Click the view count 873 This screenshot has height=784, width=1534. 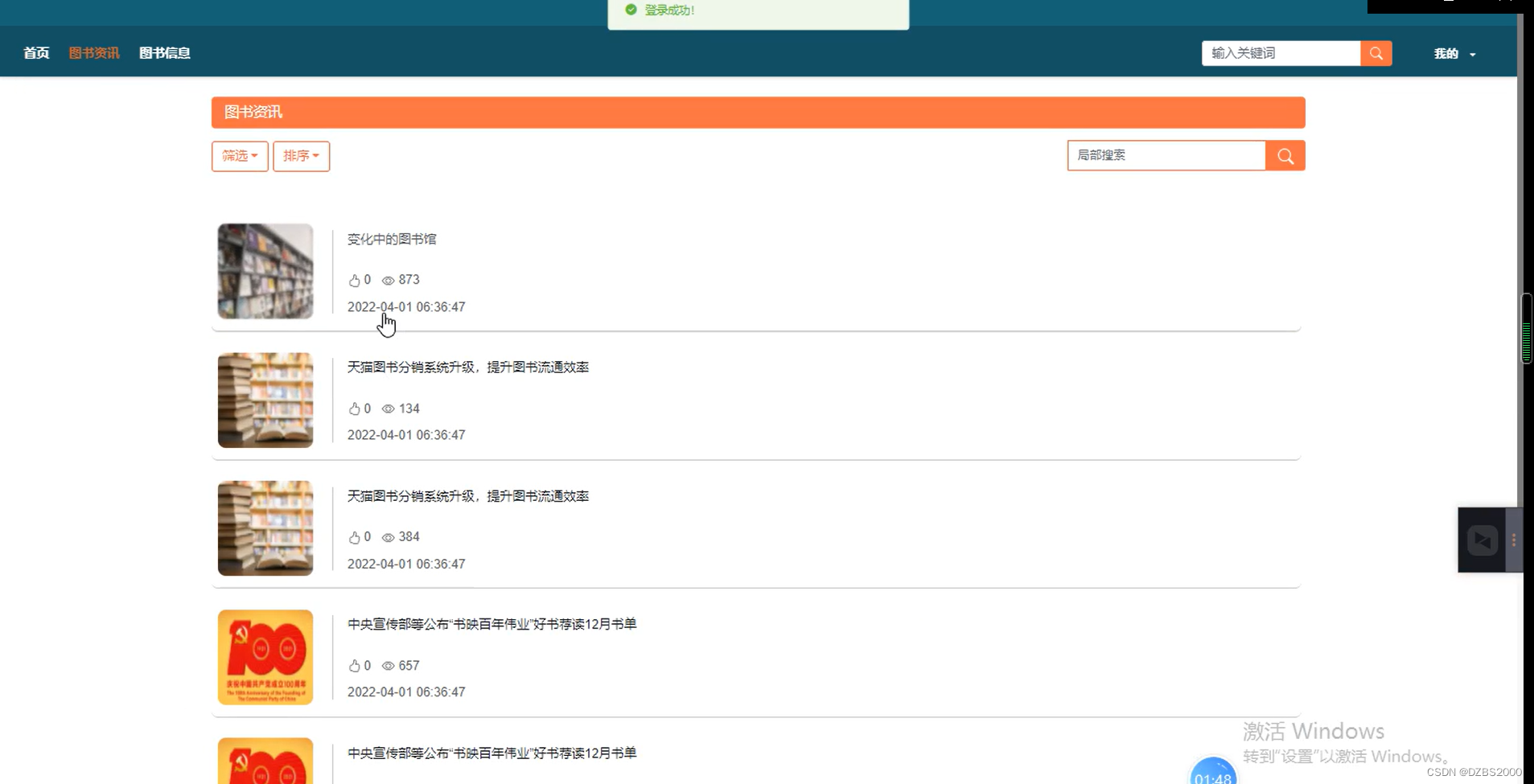[409, 280]
